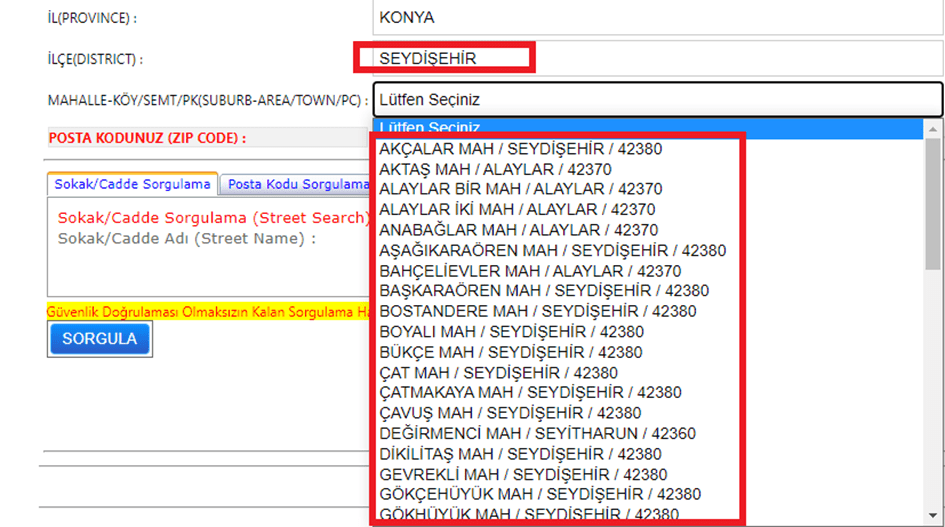Select DEĞİRMENCİ MAH / SEYİTHARUN / 42360
Viewport: 945px width, 527px height.
coord(538,433)
